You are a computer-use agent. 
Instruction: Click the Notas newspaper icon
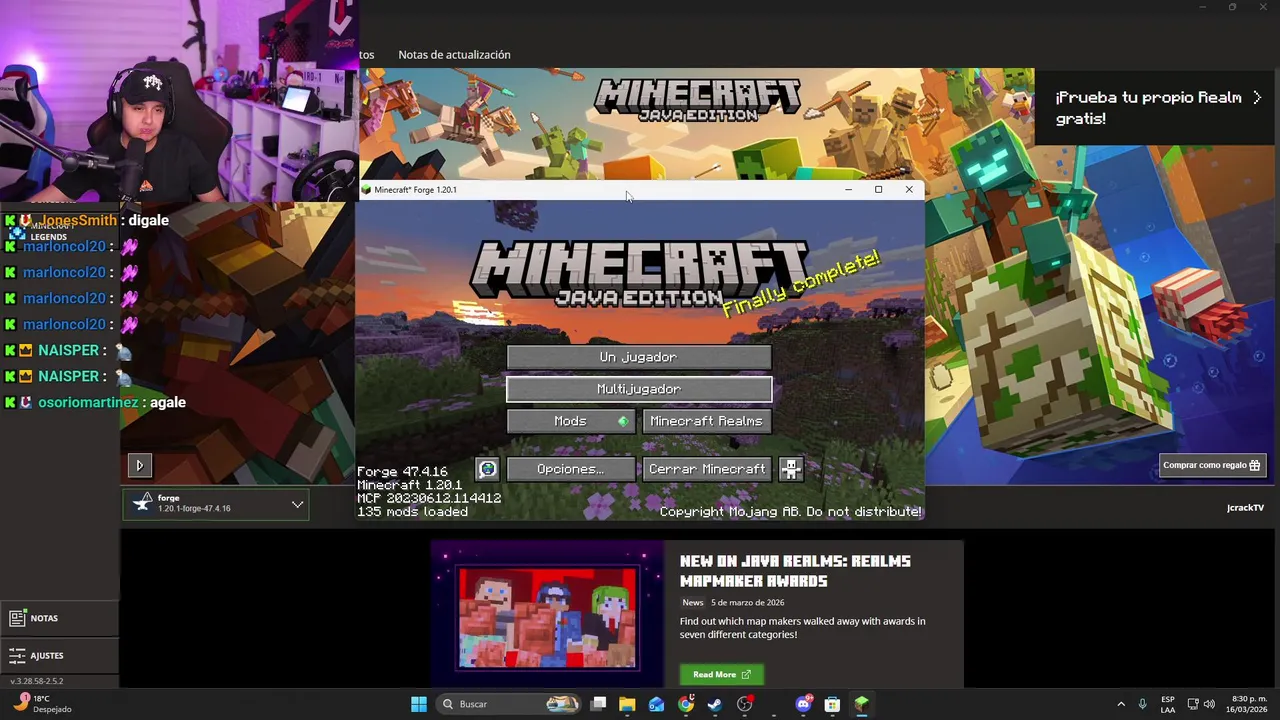pos(17,618)
